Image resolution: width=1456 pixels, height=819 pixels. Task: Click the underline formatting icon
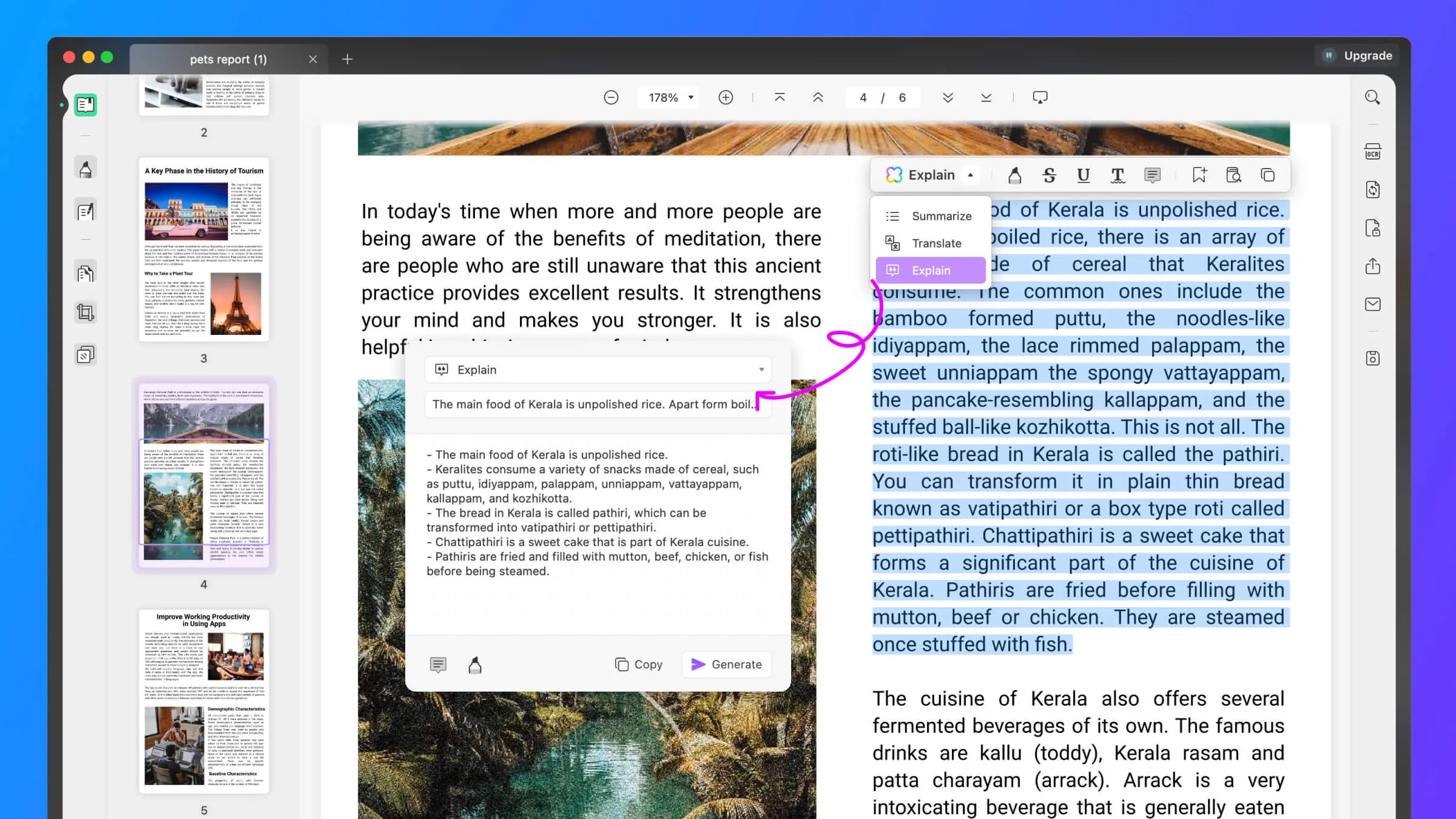click(x=1084, y=175)
